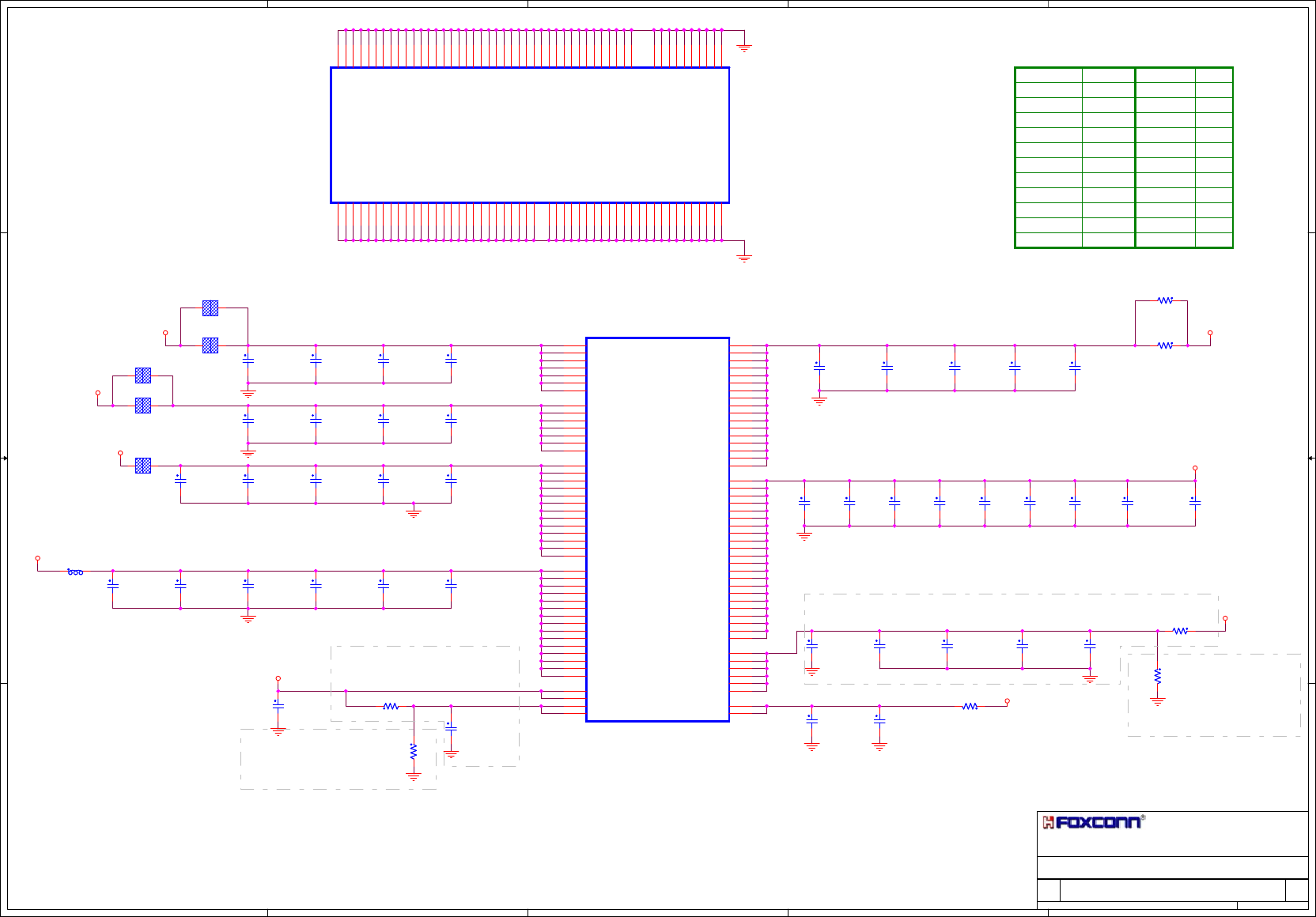Click the tall blue IC body in center
Screen dimensions: 1316x917
point(657,530)
